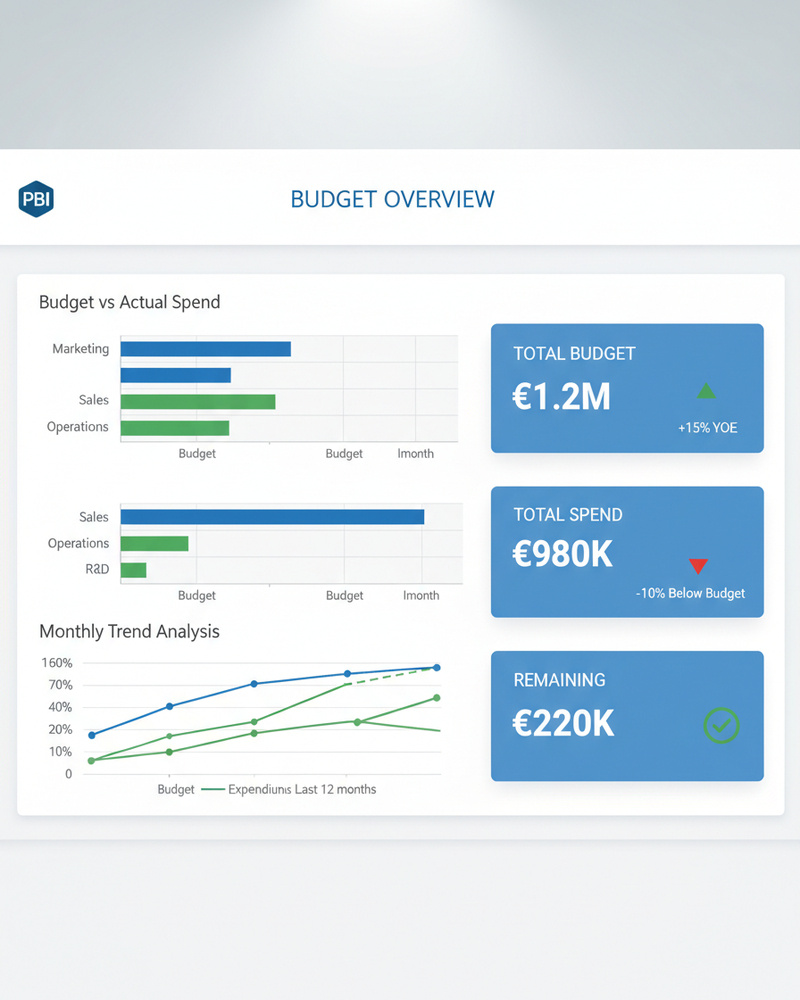Click the Budget Overview page title

(x=392, y=199)
